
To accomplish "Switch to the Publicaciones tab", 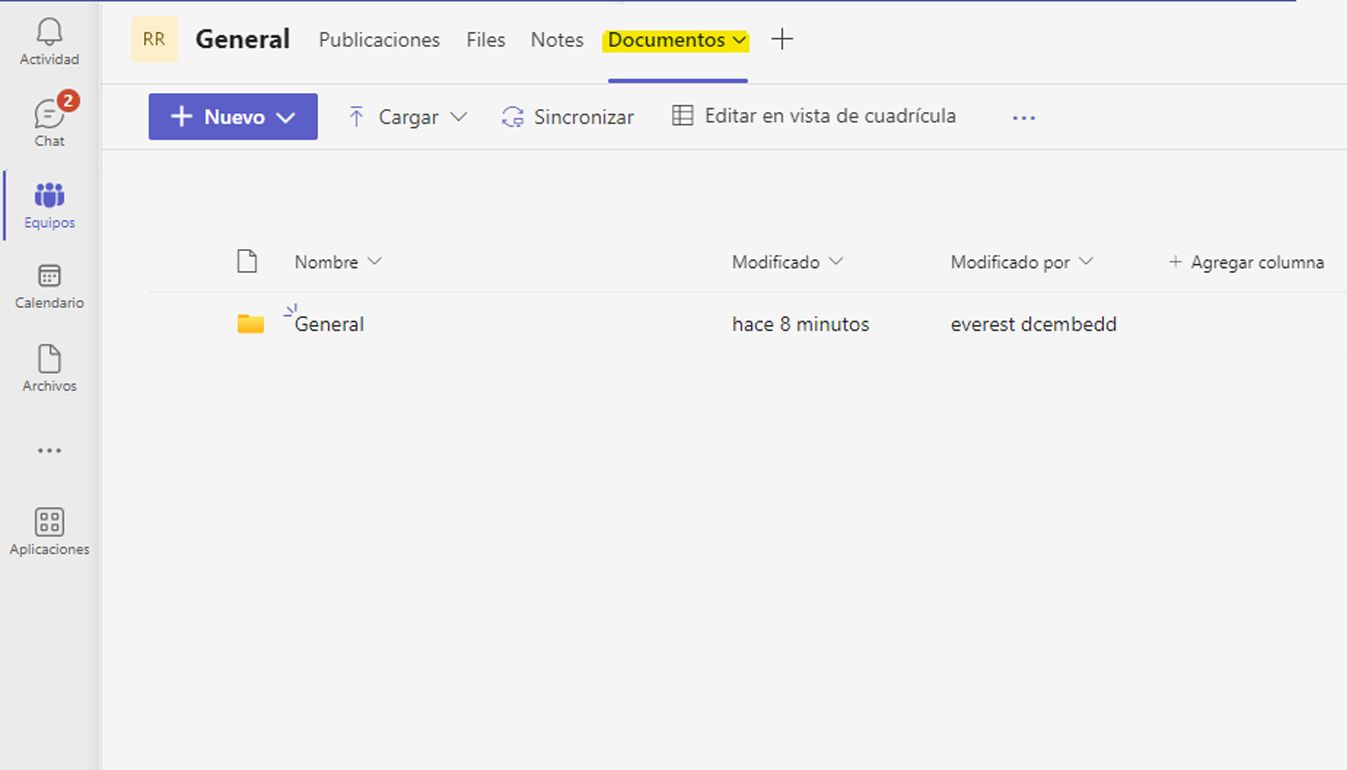I will 379,40.
